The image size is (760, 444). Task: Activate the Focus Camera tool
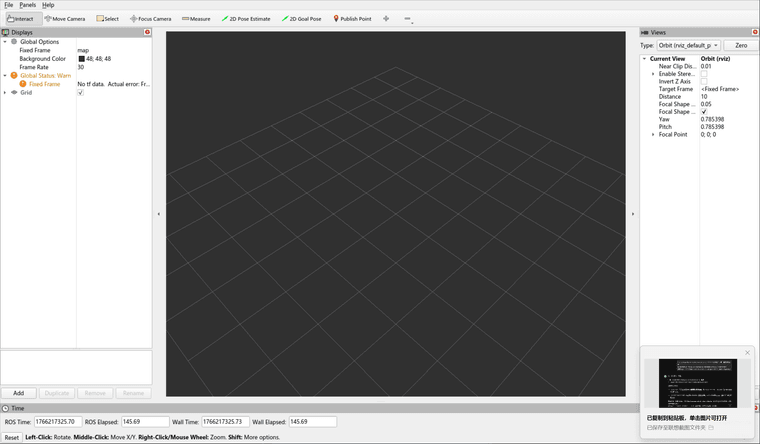tap(151, 19)
